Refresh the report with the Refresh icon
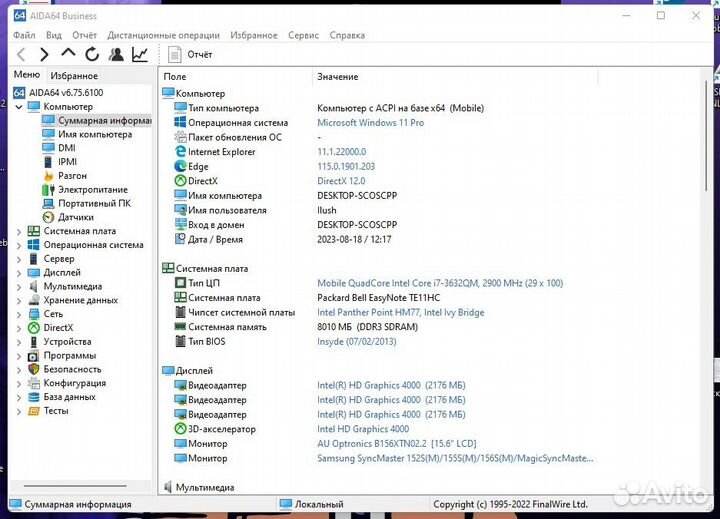 (x=92, y=55)
